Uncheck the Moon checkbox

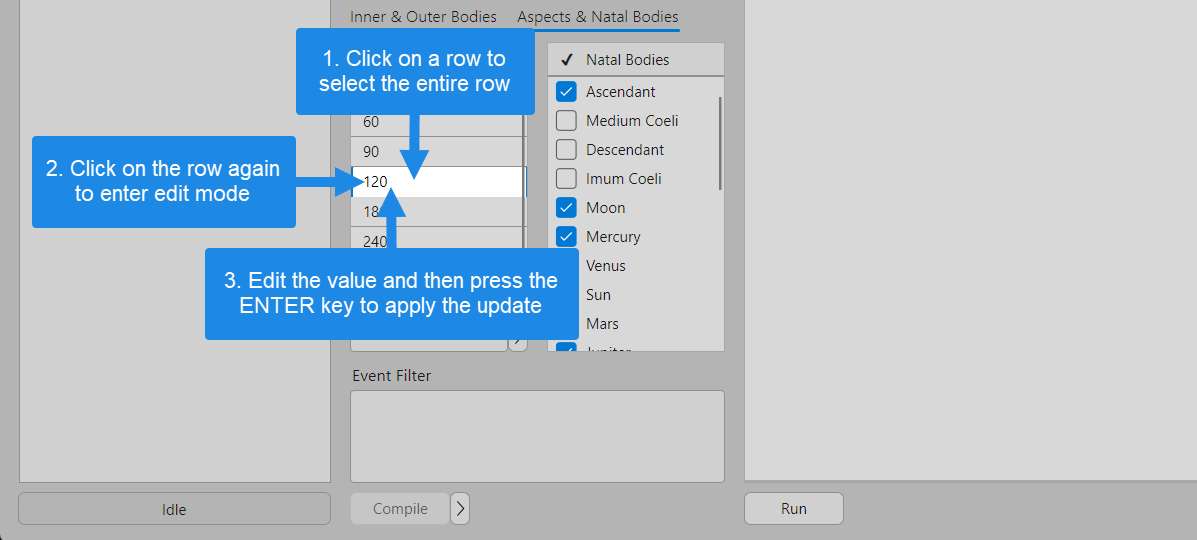point(566,208)
